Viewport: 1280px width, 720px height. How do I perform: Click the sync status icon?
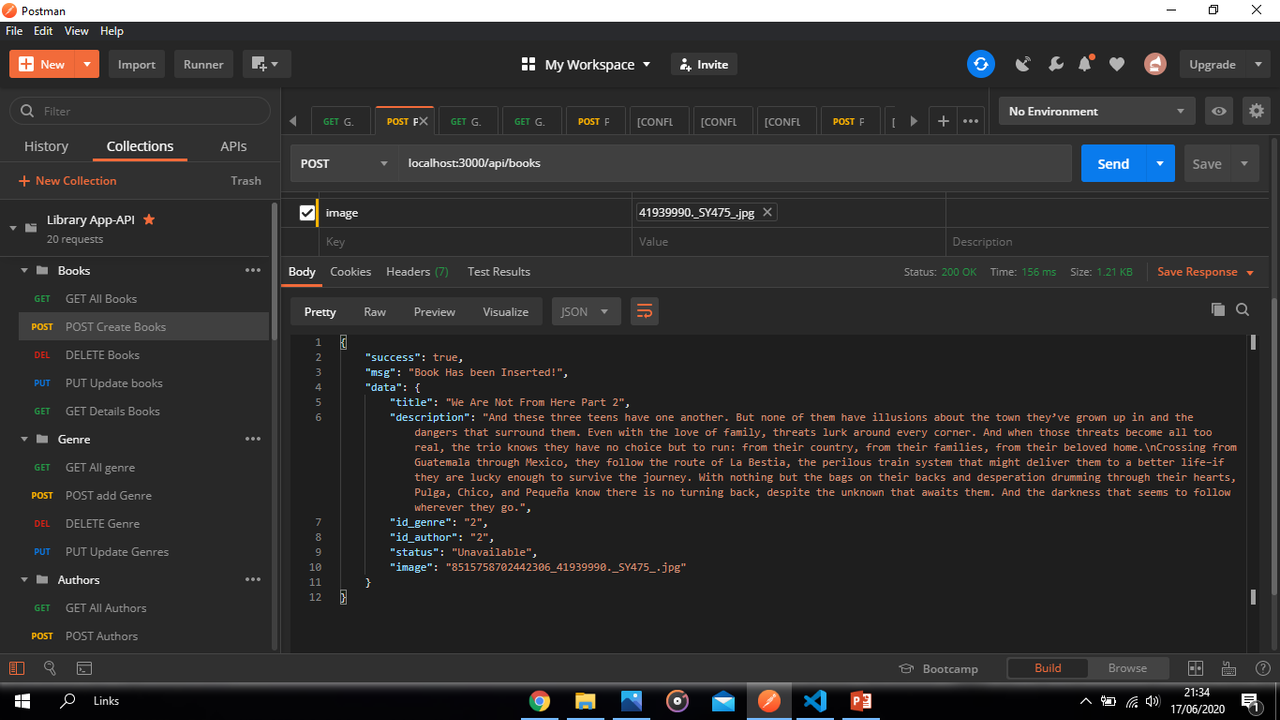pyautogui.click(x=981, y=63)
